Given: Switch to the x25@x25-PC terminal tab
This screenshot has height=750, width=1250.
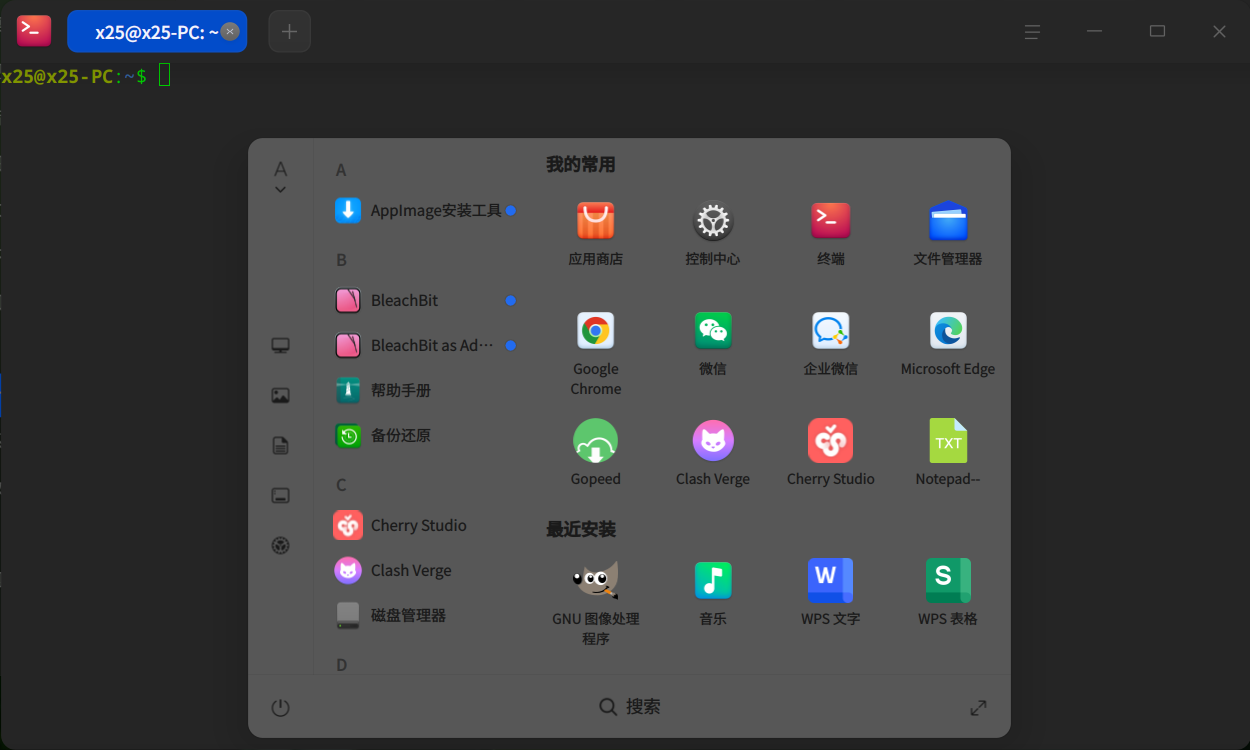Looking at the screenshot, I should point(157,32).
